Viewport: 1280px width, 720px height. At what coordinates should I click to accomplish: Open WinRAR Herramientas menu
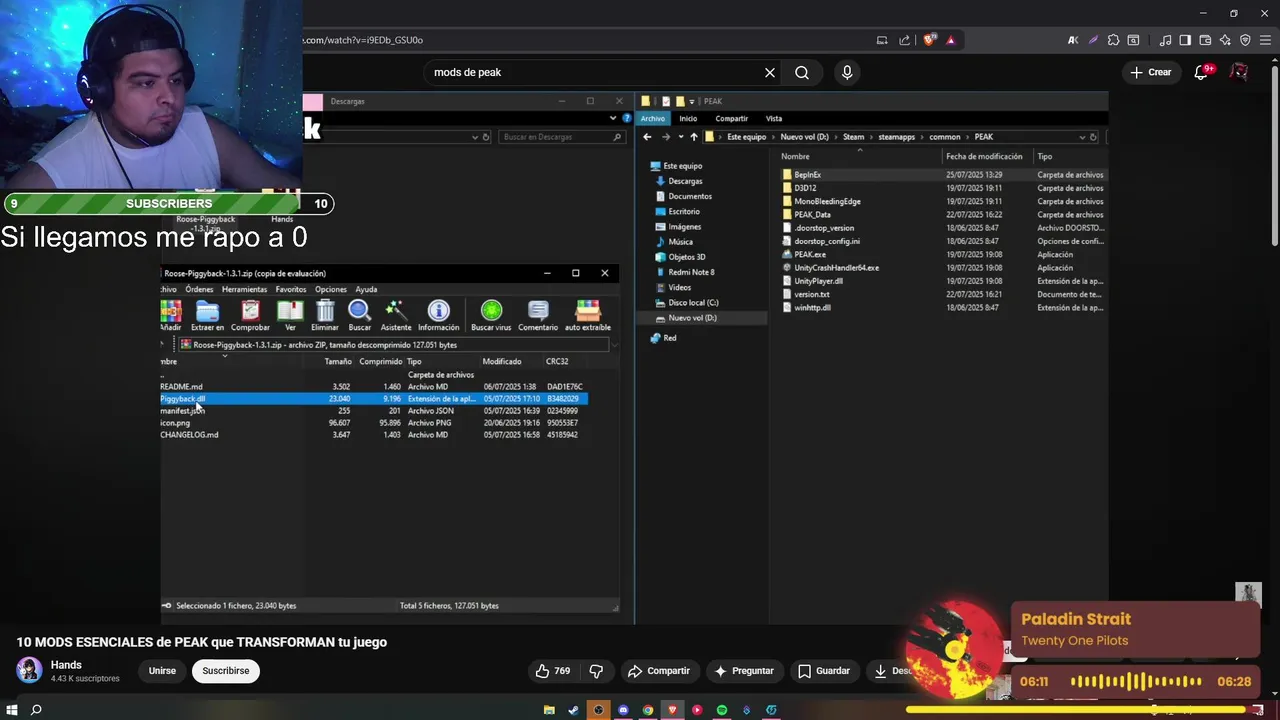pyautogui.click(x=244, y=289)
